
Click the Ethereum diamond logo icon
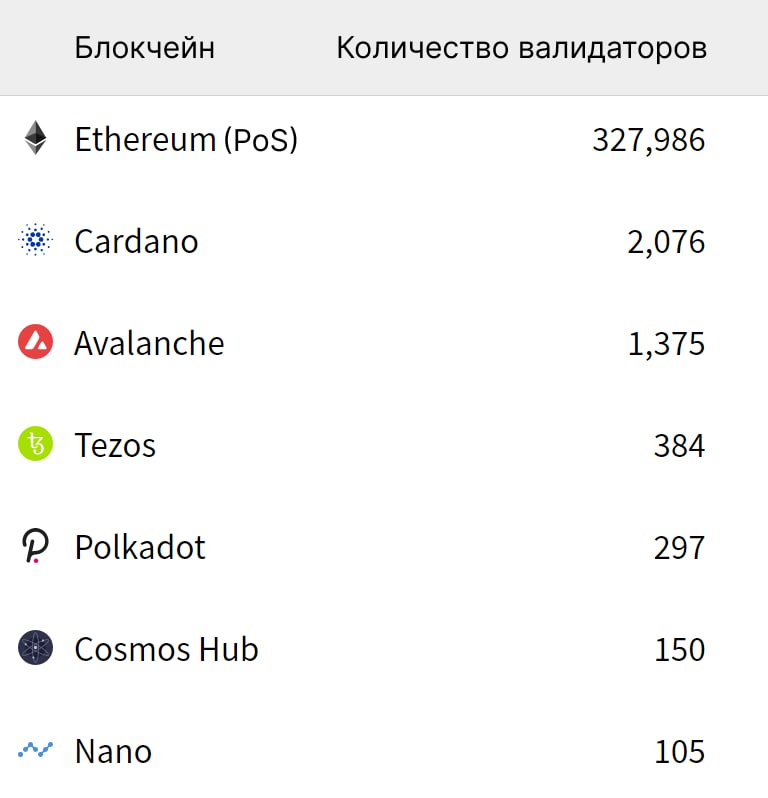tap(36, 138)
